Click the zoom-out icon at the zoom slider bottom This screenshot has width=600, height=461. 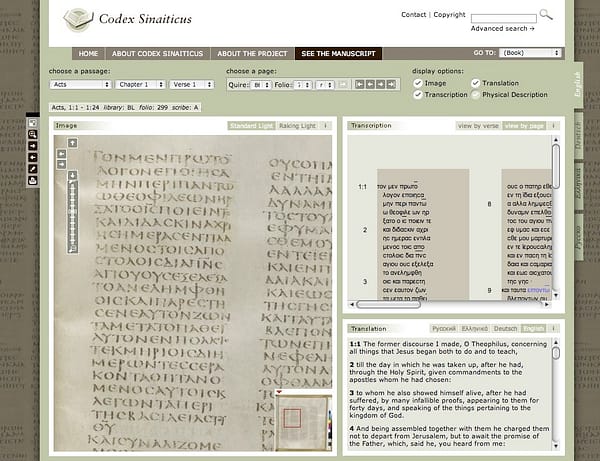[x=72, y=250]
